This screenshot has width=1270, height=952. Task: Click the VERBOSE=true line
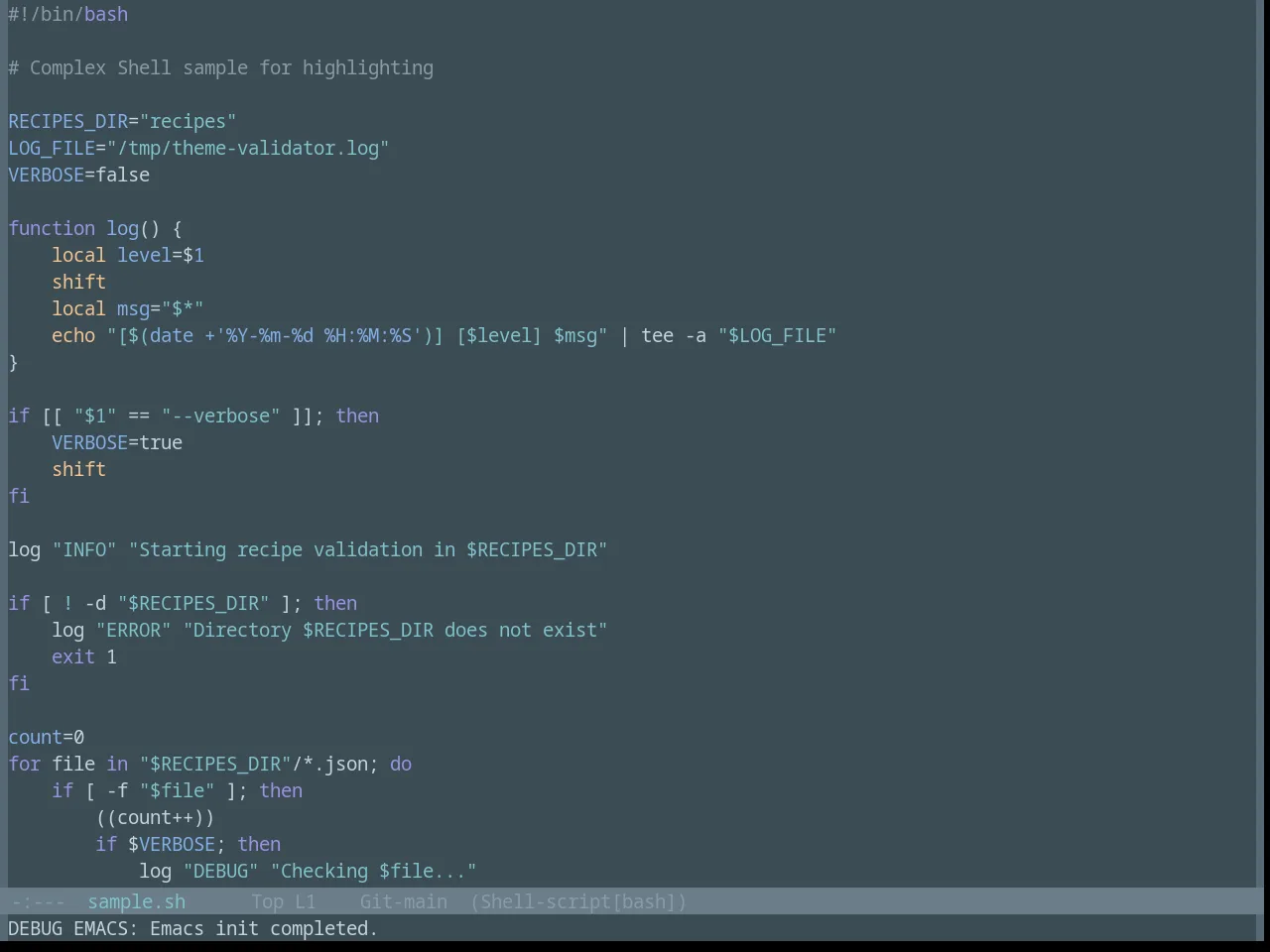(117, 442)
